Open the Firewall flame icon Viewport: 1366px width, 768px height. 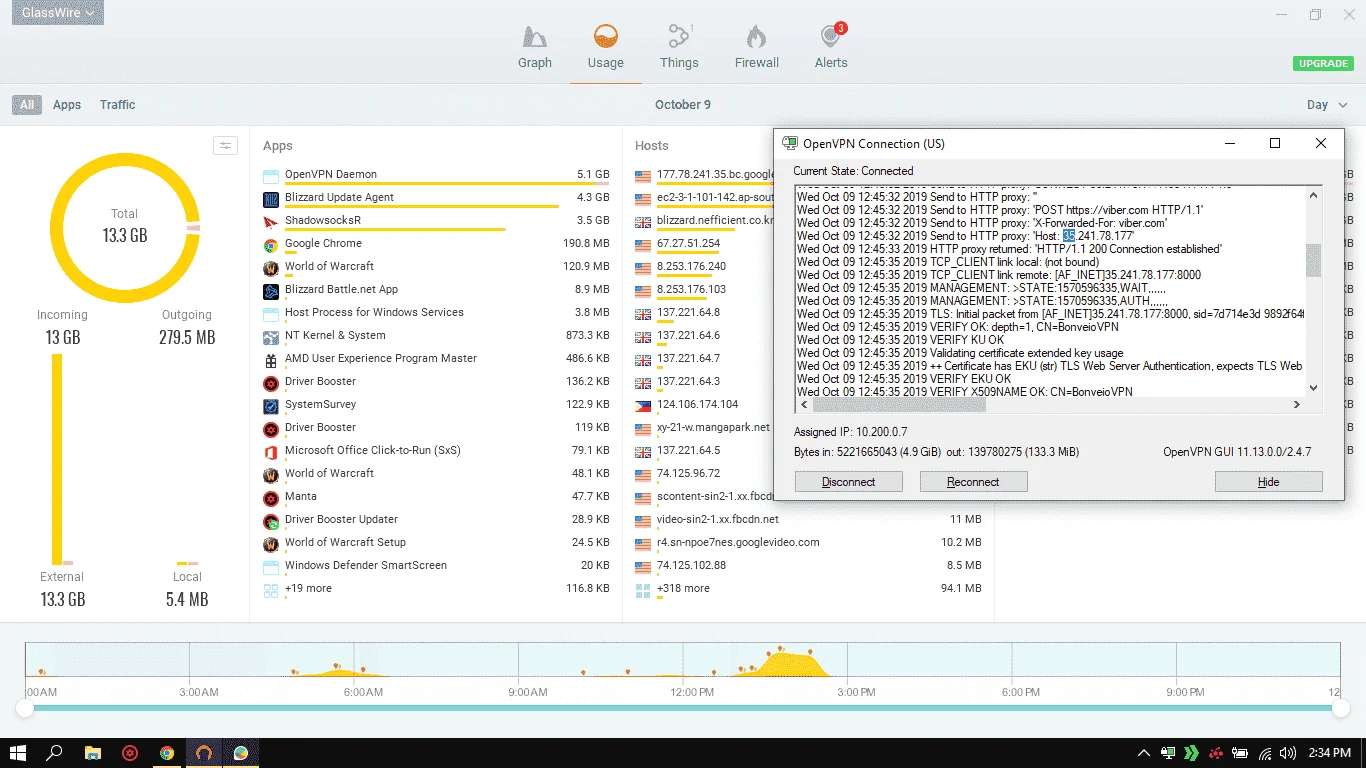coord(756,38)
